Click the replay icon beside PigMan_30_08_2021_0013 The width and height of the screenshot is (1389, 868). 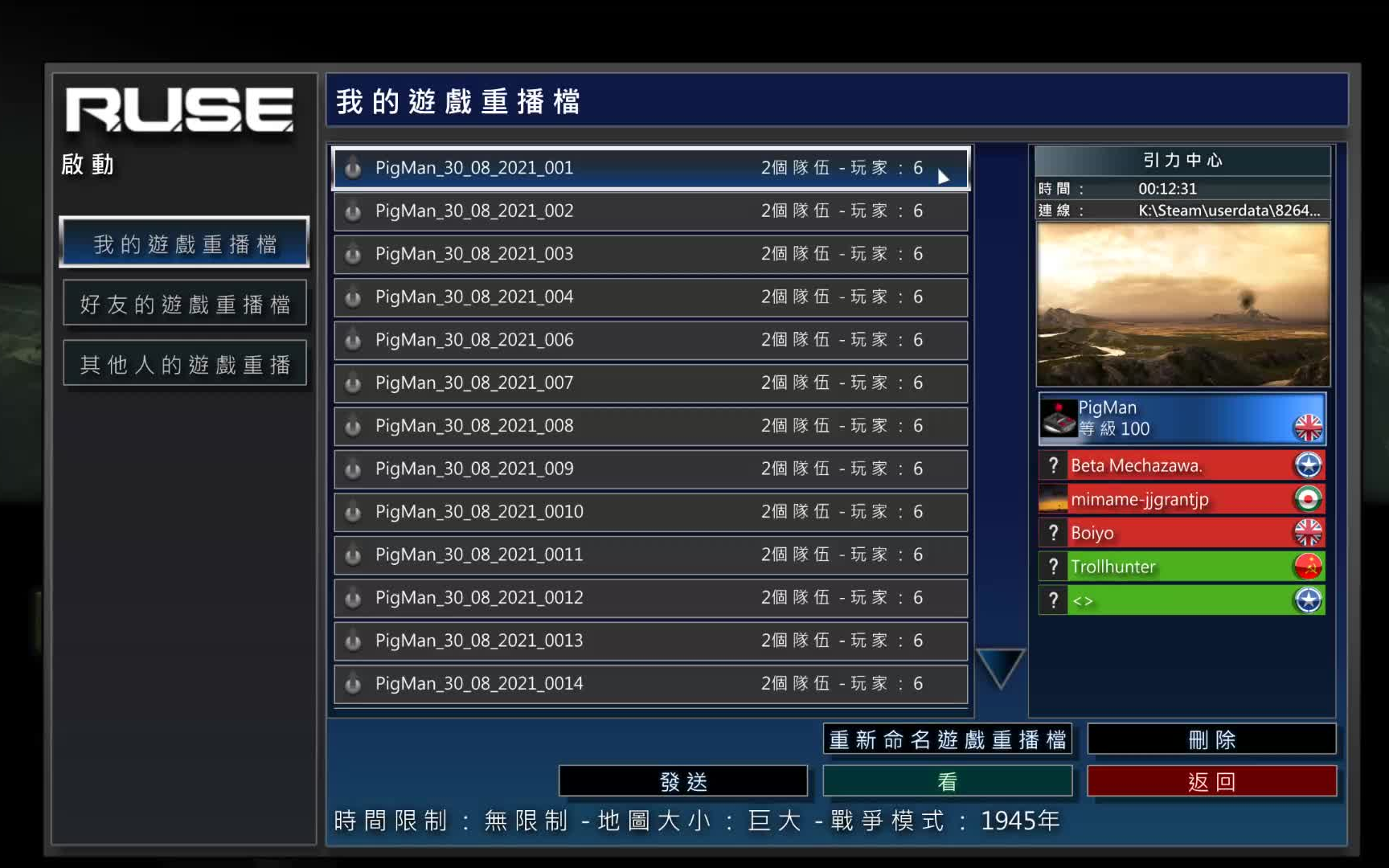352,641
